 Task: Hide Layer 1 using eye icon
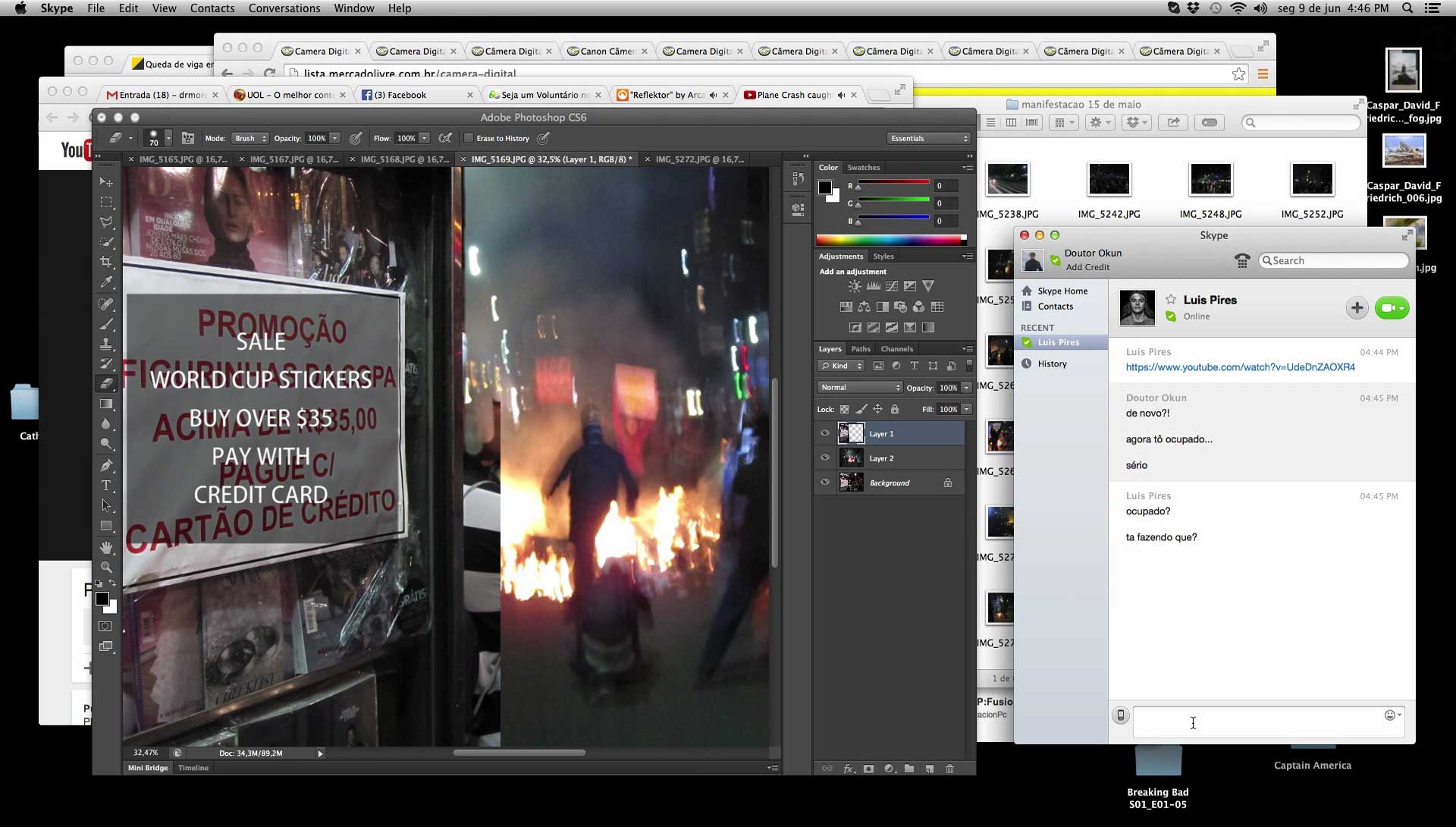[x=825, y=433]
